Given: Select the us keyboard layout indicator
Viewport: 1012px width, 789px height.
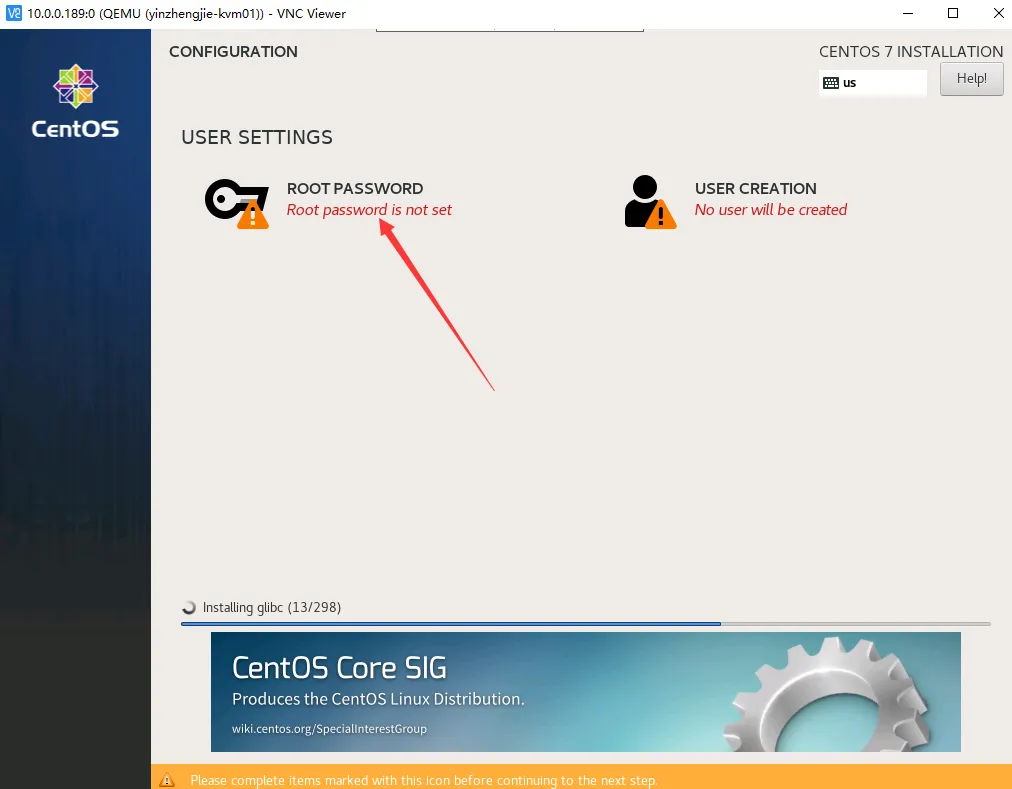Looking at the screenshot, I should pyautogui.click(x=873, y=83).
